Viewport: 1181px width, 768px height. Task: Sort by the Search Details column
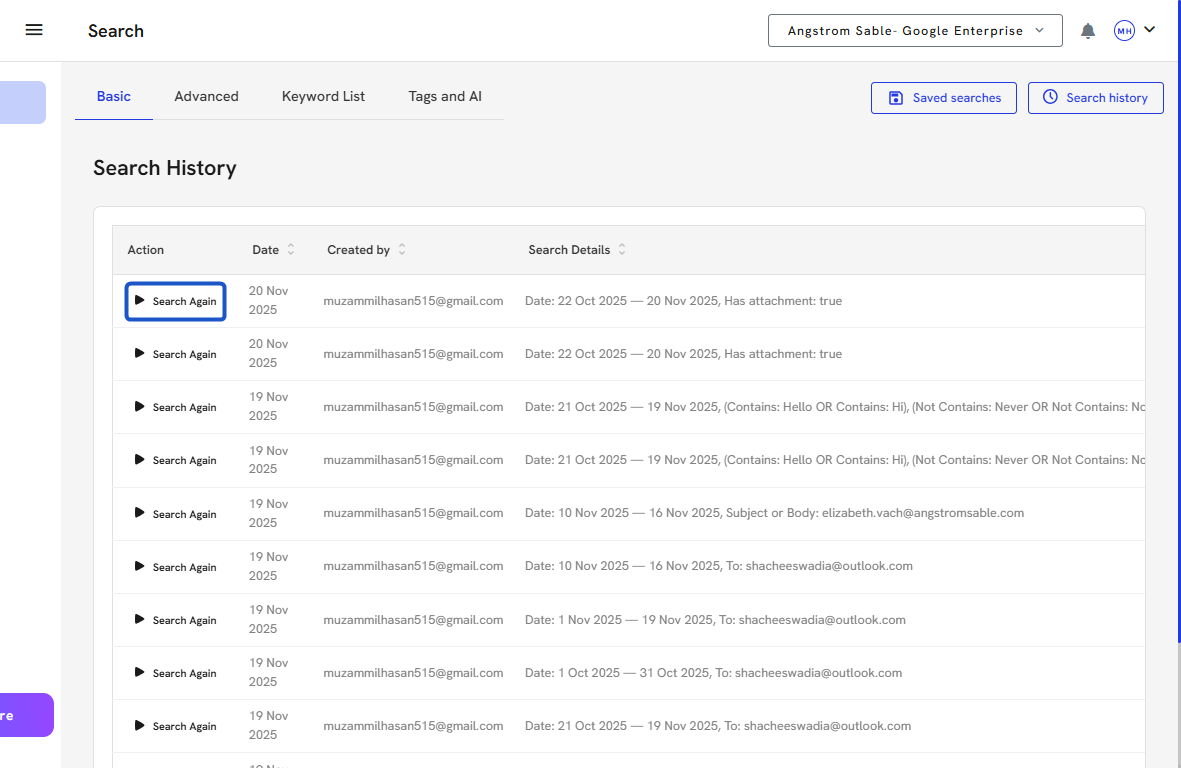622,250
